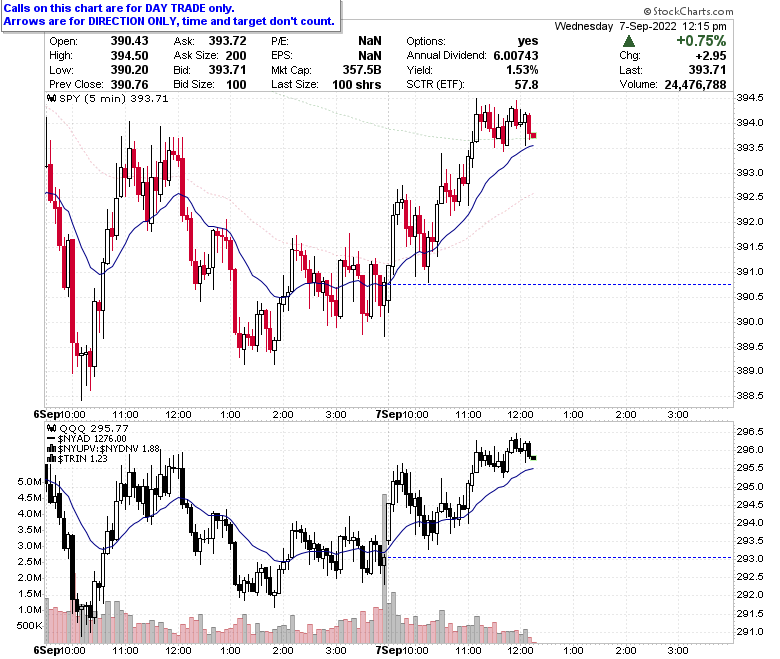Click the 'DAY TRADE only' annotation line

[119, 8]
